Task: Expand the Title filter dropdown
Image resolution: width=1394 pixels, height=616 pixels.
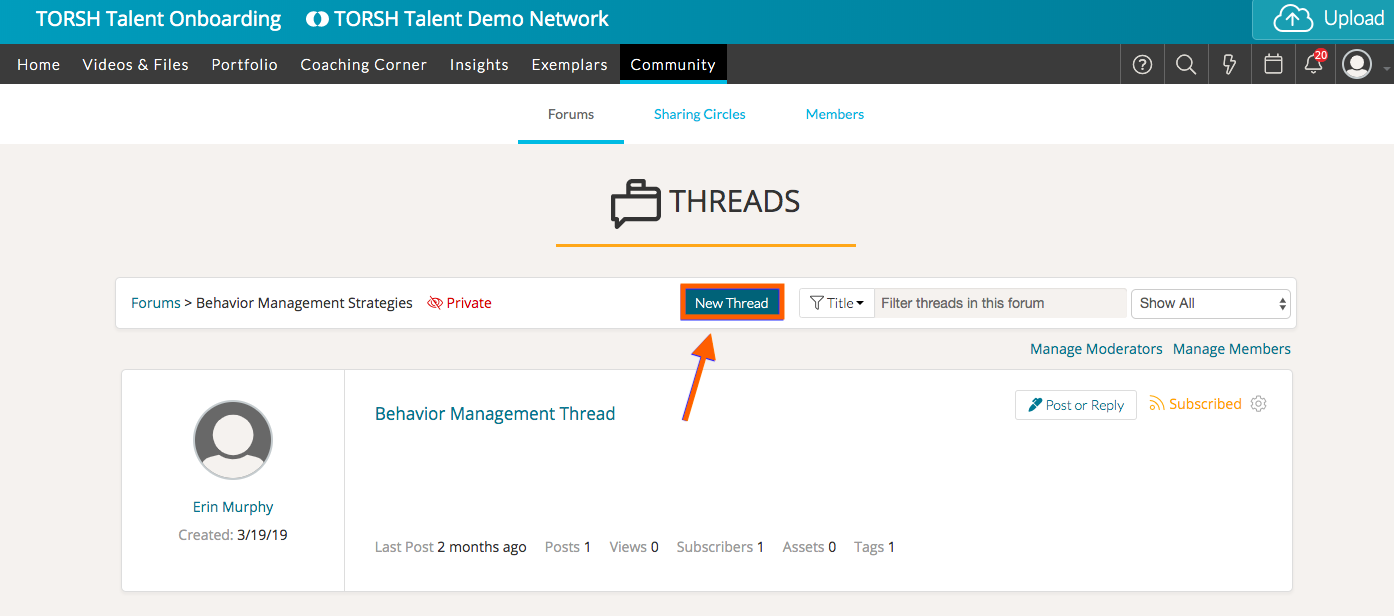Action: coord(837,303)
